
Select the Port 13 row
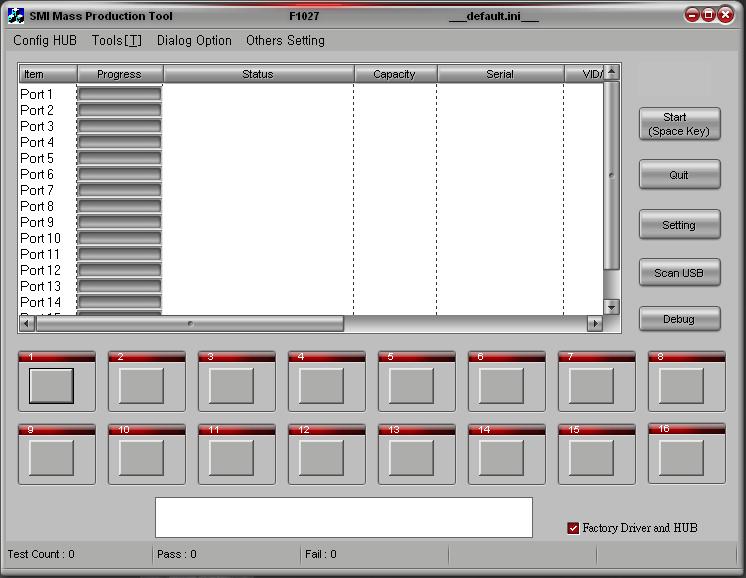click(x=311, y=286)
